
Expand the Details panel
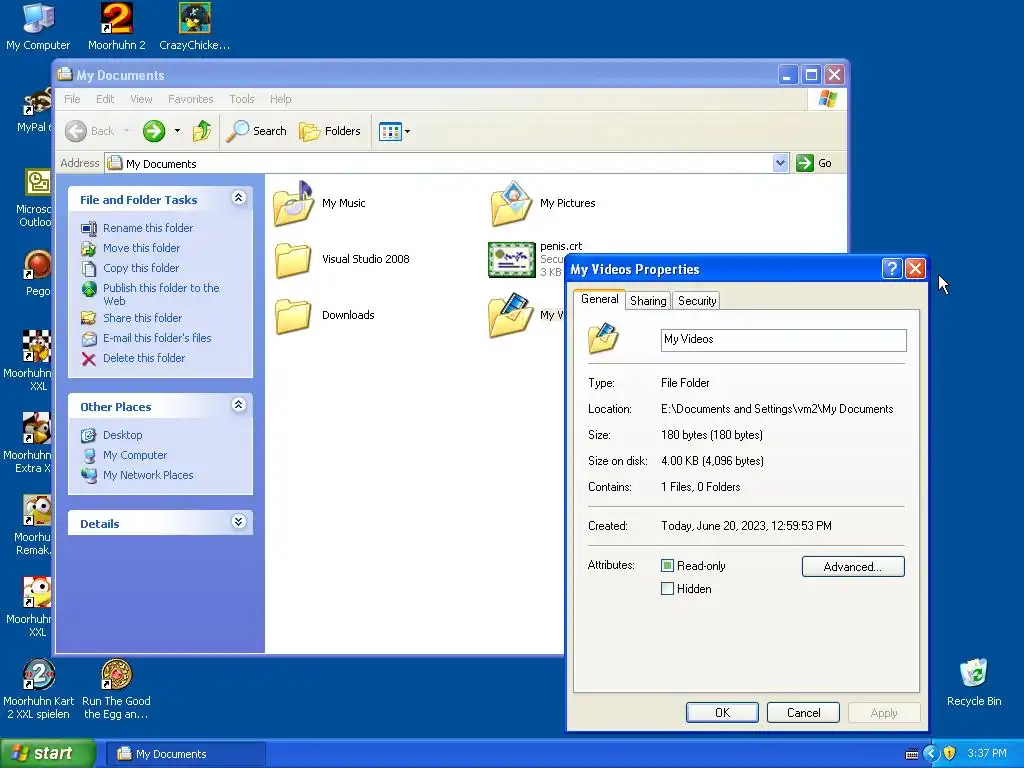pyautogui.click(x=238, y=521)
